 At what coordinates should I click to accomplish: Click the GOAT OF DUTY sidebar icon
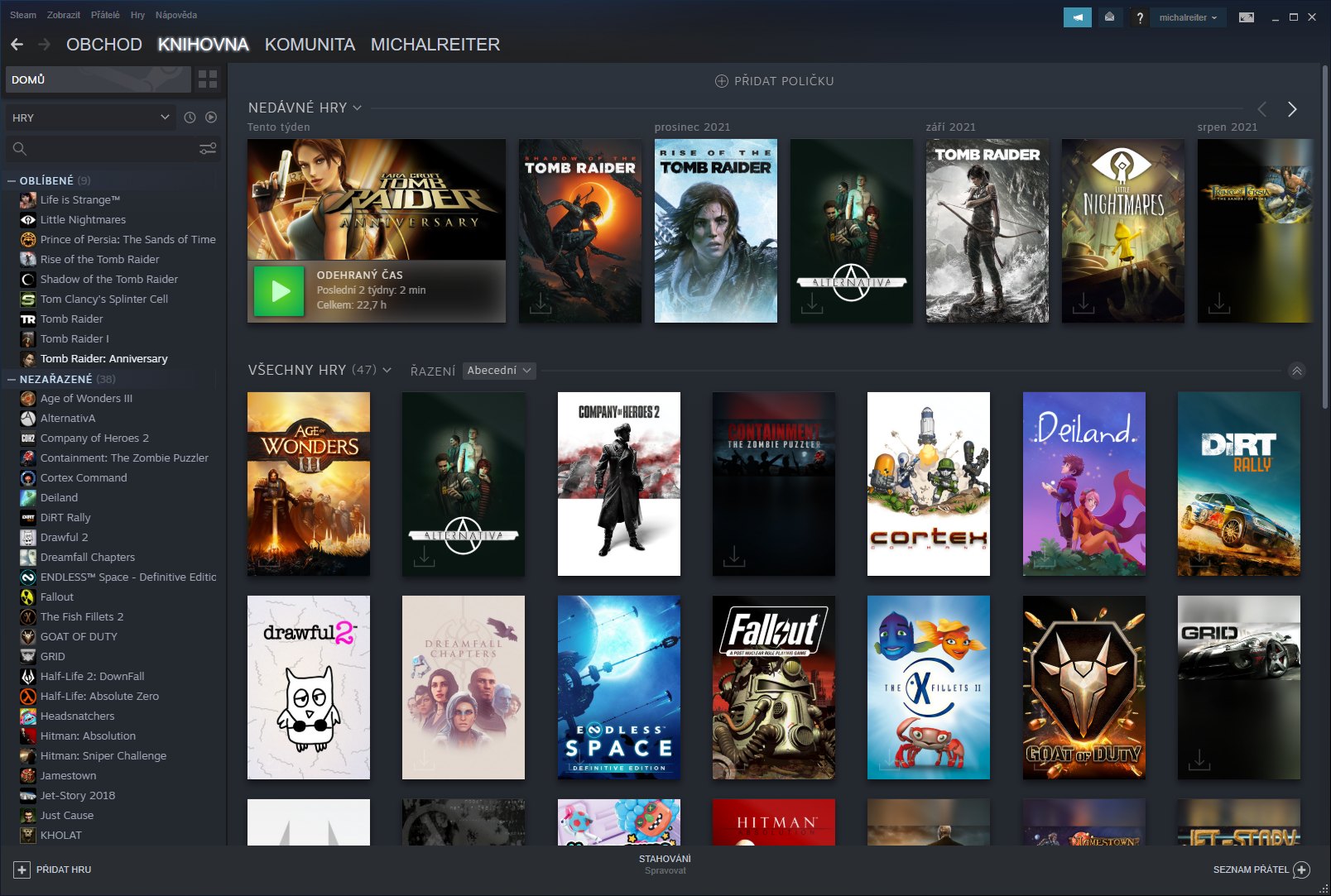(28, 637)
